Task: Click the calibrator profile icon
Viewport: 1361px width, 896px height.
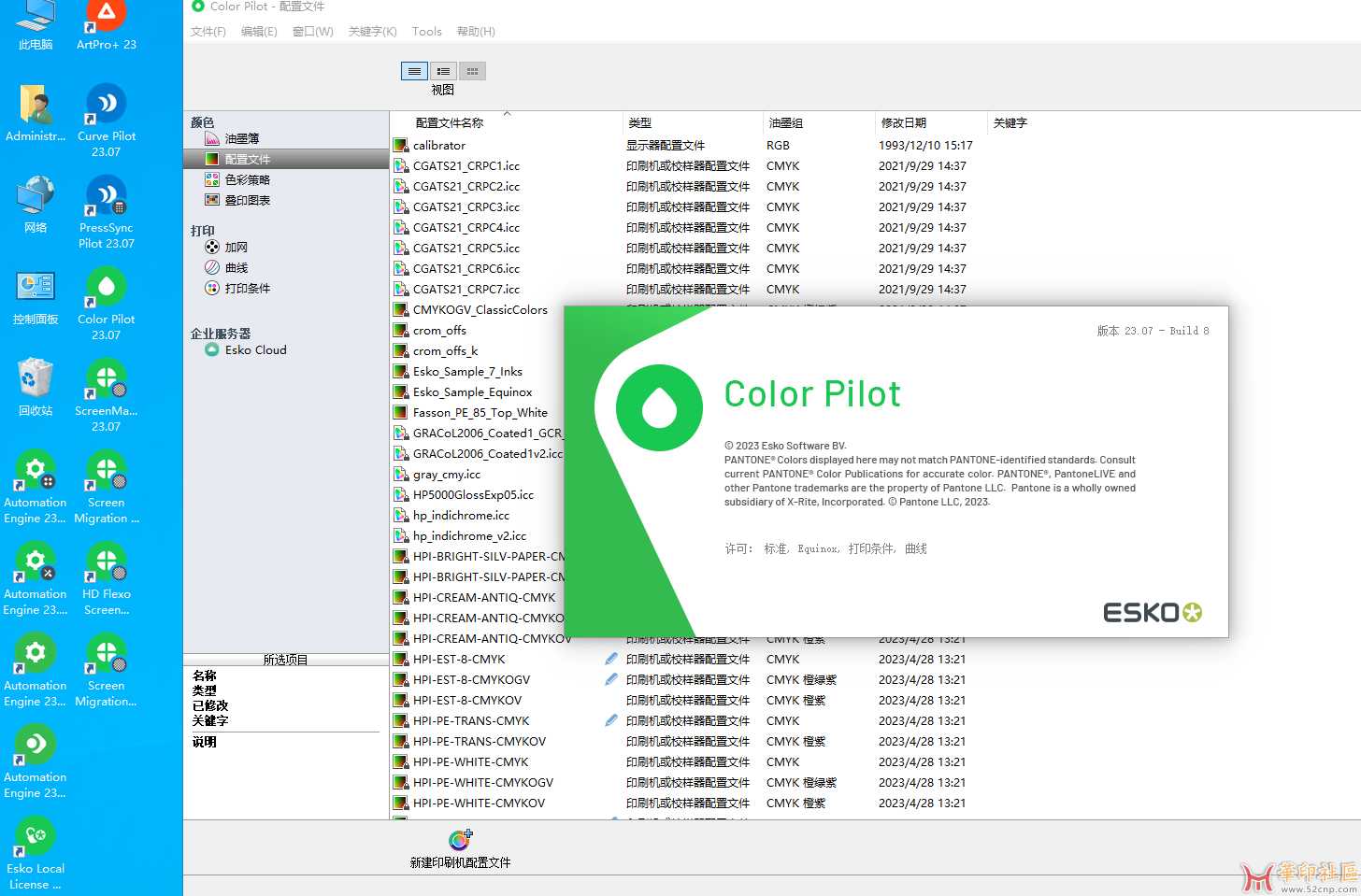Action: pyautogui.click(x=401, y=145)
